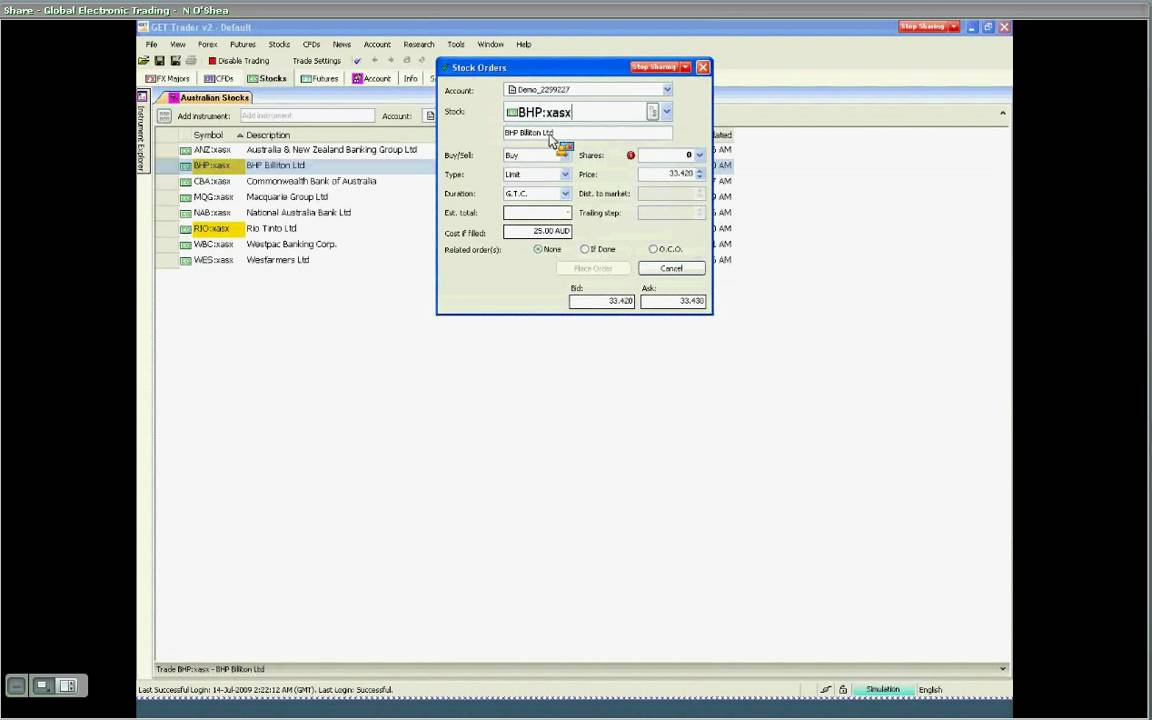Sort by Description column header
The image size is (1152, 720).
click(268, 135)
